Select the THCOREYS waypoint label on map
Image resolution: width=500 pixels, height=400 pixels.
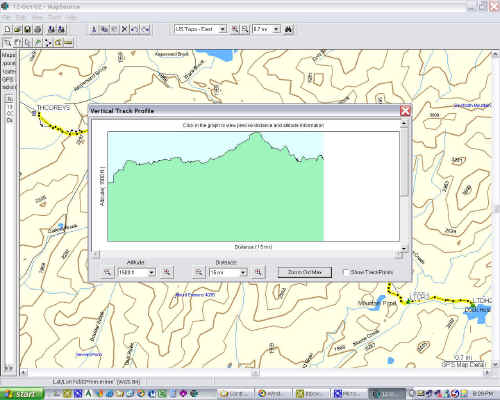point(53,108)
